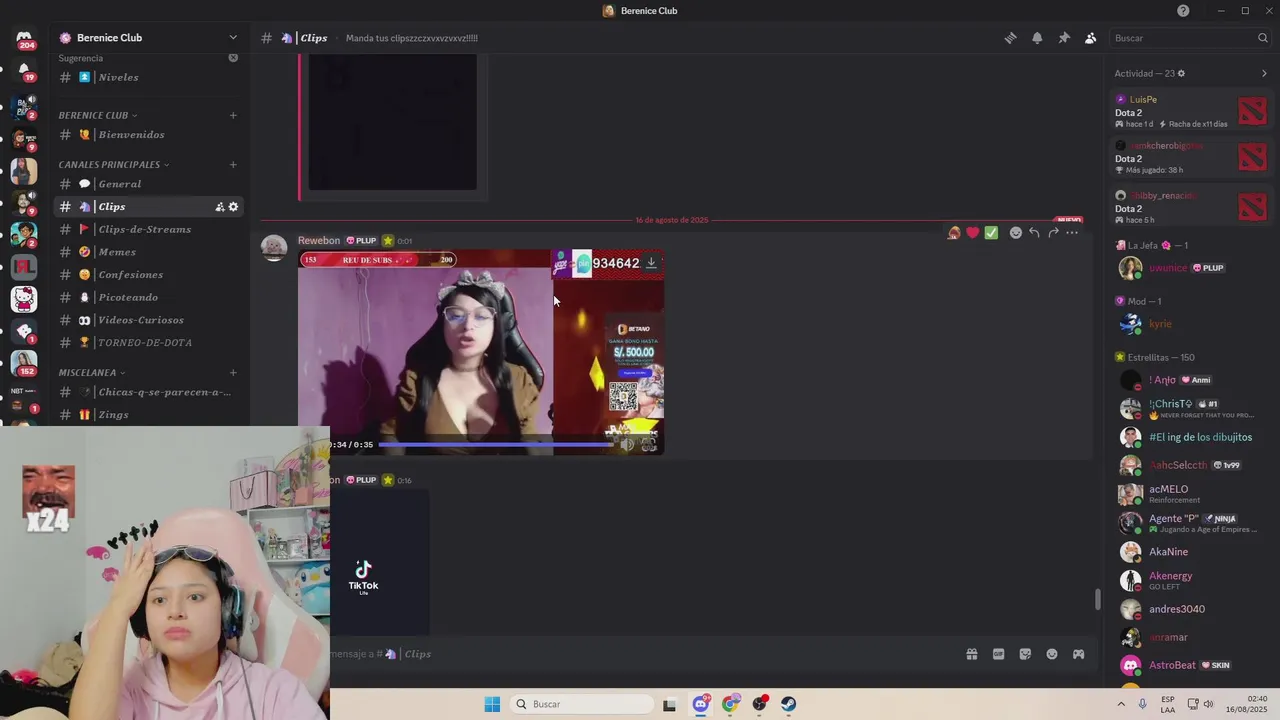
Task: Open the Niveles channel
Action: pos(118,77)
